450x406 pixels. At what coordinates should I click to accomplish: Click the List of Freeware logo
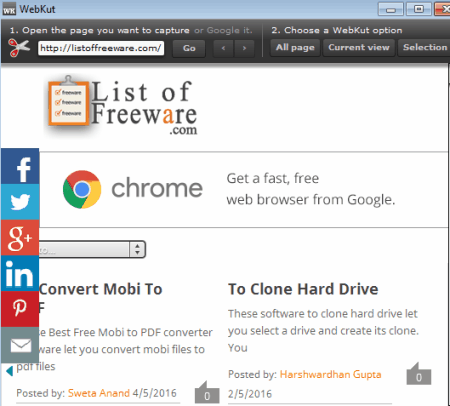click(x=121, y=106)
